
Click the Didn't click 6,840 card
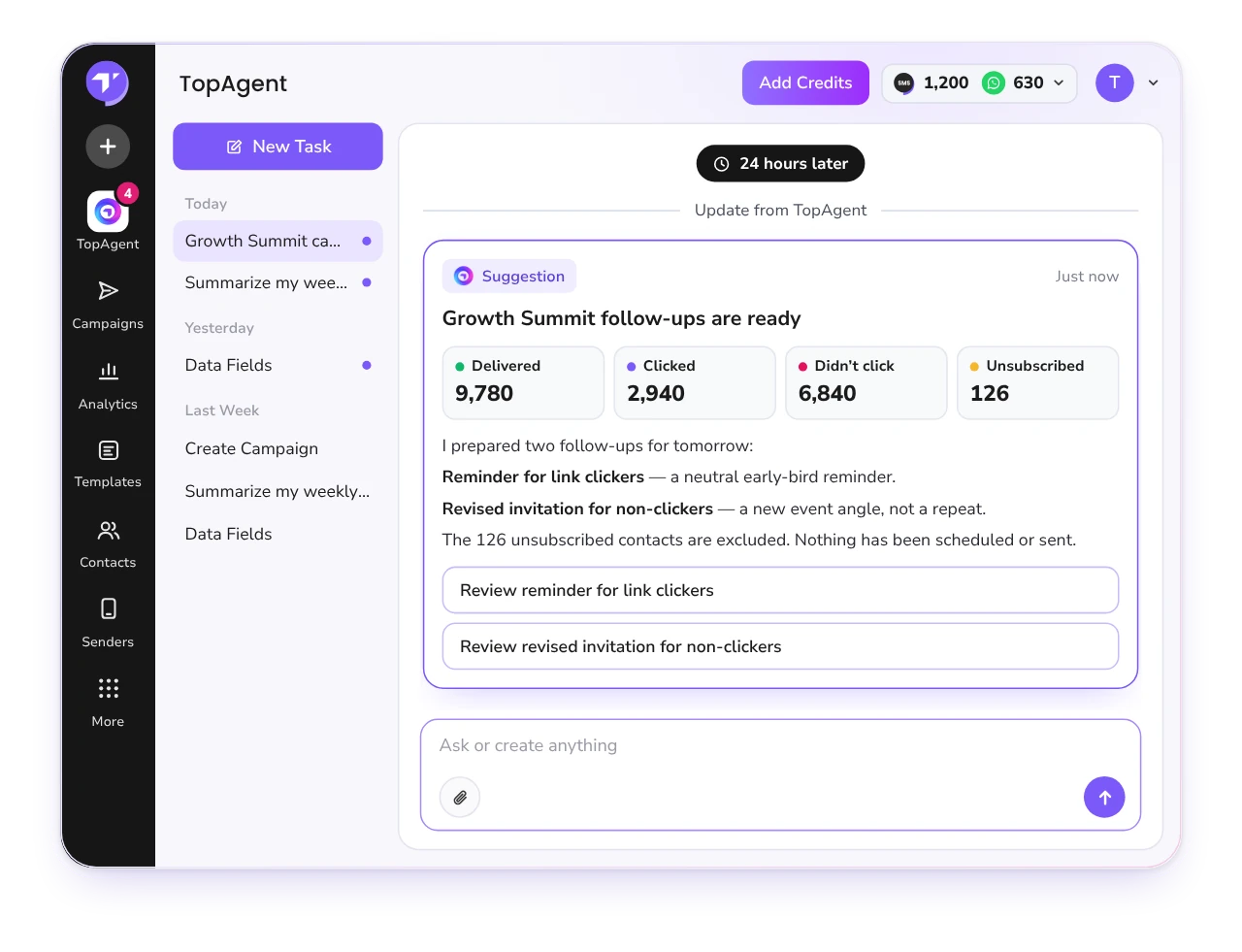pyautogui.click(x=866, y=382)
